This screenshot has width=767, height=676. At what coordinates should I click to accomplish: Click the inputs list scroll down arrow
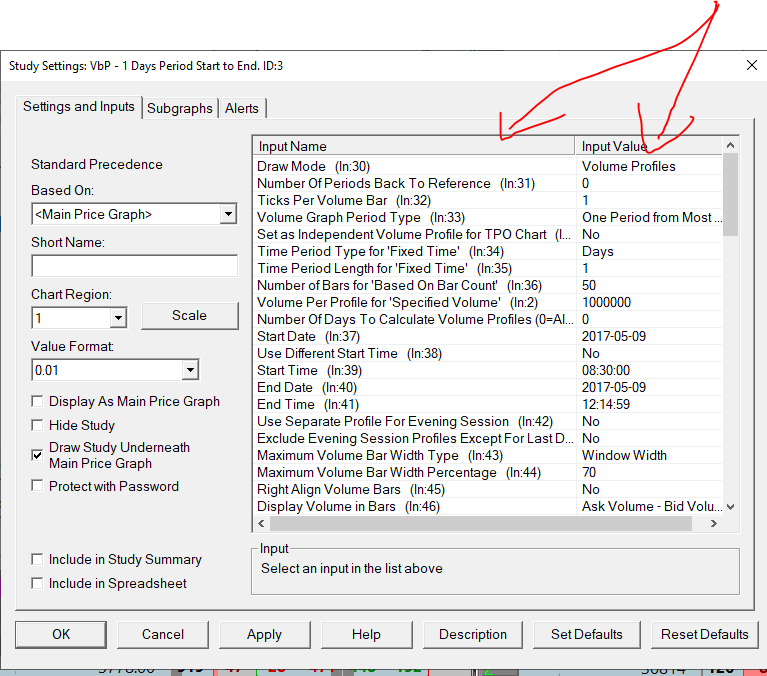coord(730,507)
